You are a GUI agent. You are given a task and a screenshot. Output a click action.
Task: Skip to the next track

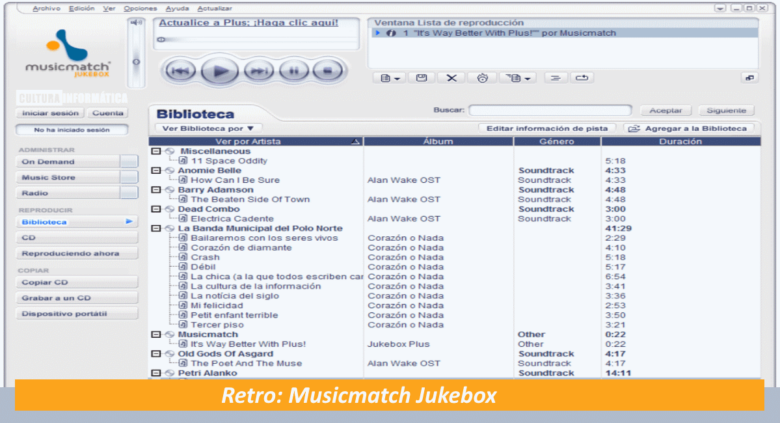(259, 70)
